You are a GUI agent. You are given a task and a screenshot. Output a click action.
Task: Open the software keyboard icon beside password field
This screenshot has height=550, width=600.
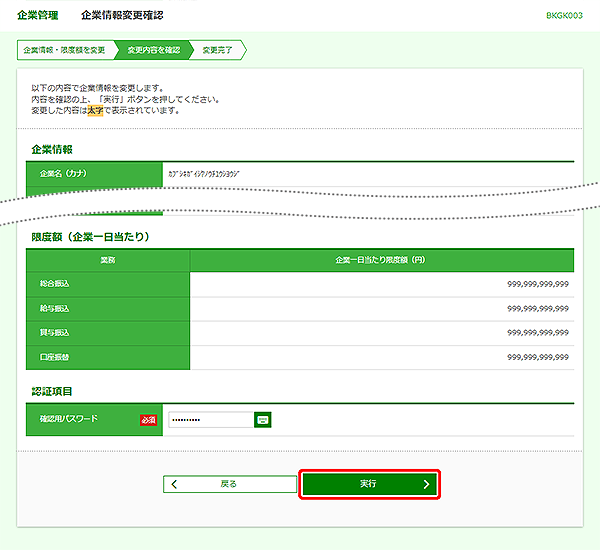click(262, 420)
